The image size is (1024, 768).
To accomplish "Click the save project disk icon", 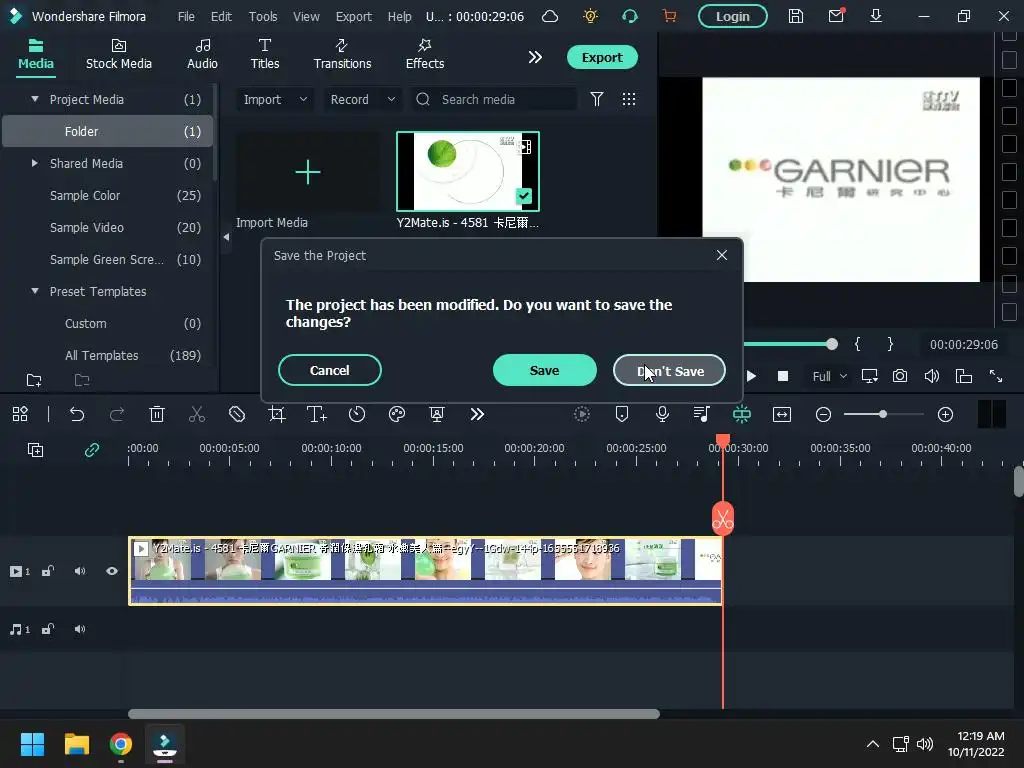I will 795,16.
